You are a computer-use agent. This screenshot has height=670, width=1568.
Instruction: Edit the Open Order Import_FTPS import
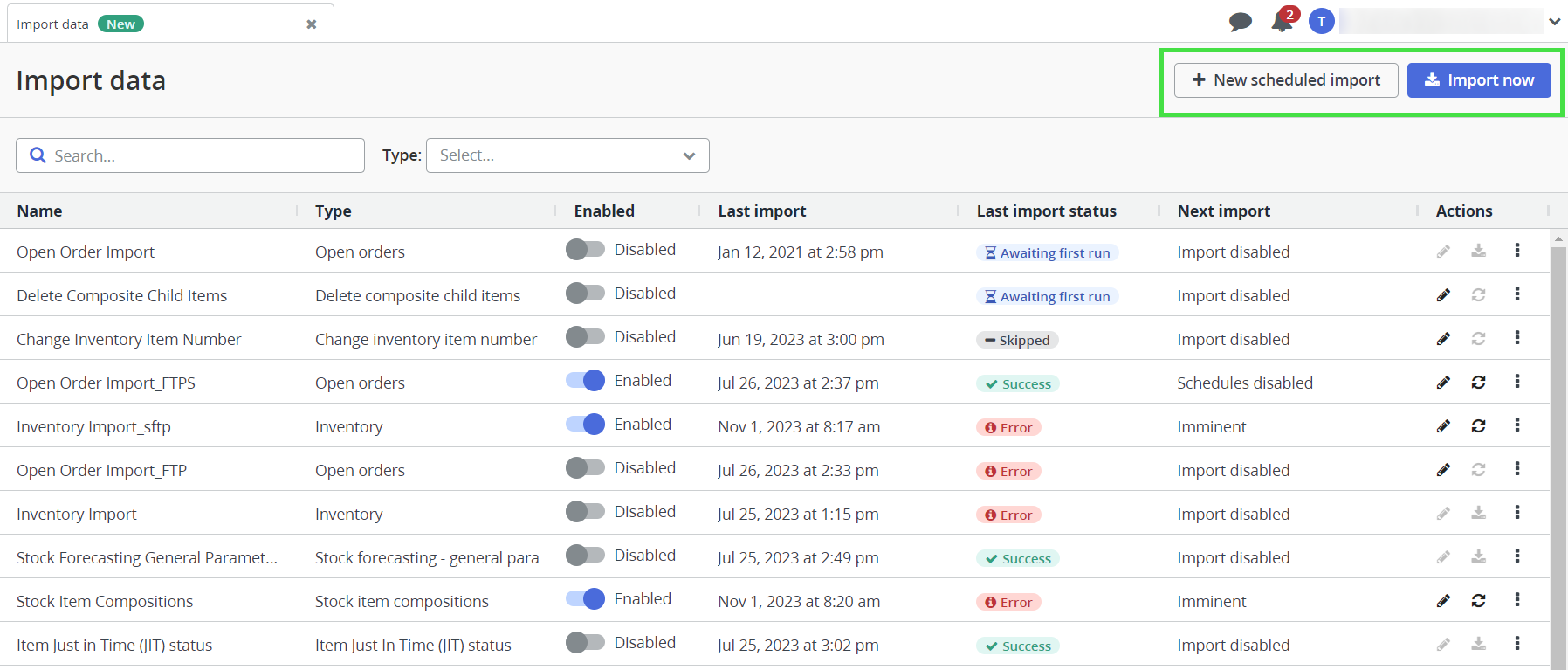[1443, 382]
